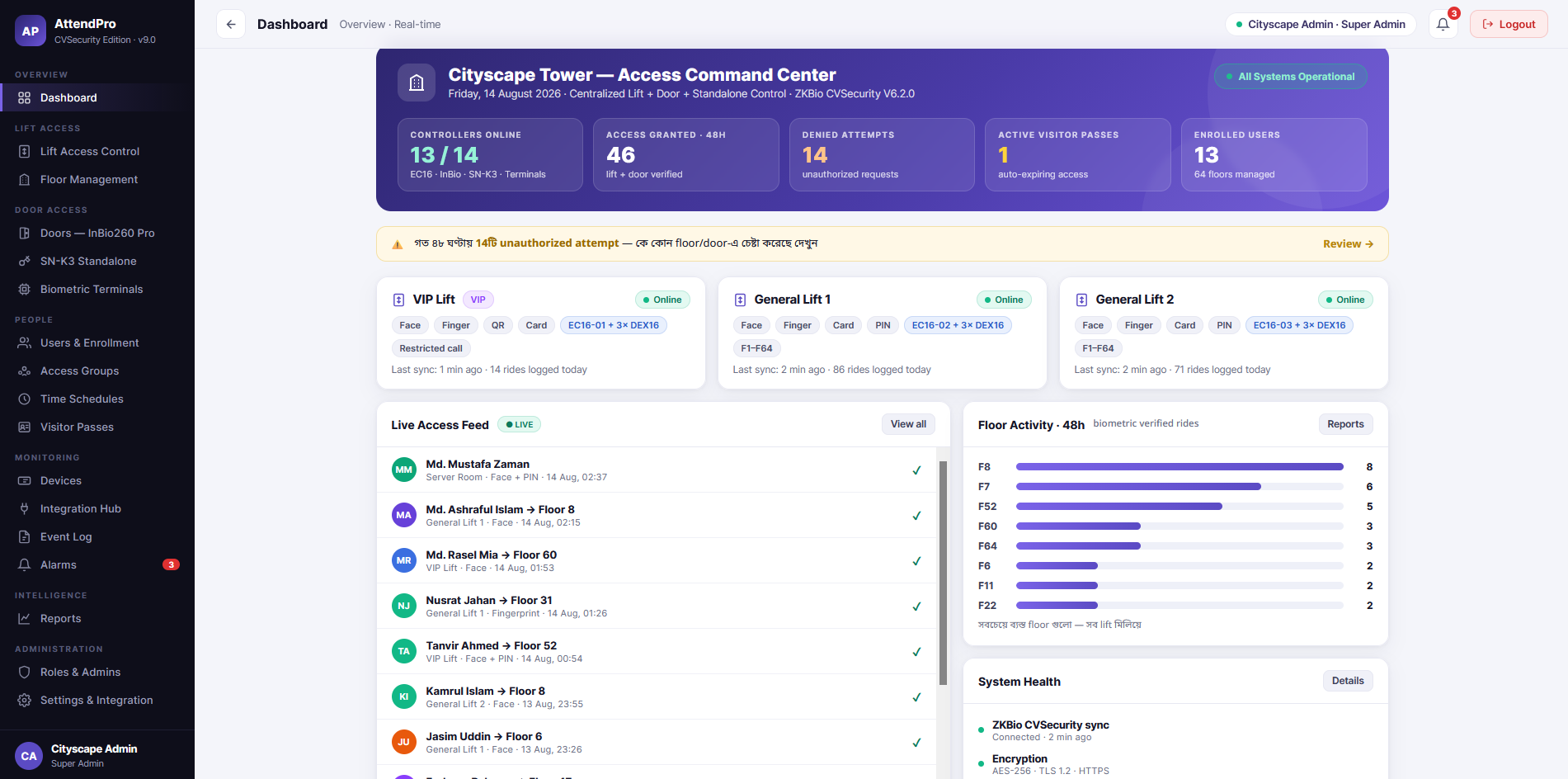1568x779 pixels.
Task: Click the Users & Enrollment people icon
Action: click(x=25, y=342)
